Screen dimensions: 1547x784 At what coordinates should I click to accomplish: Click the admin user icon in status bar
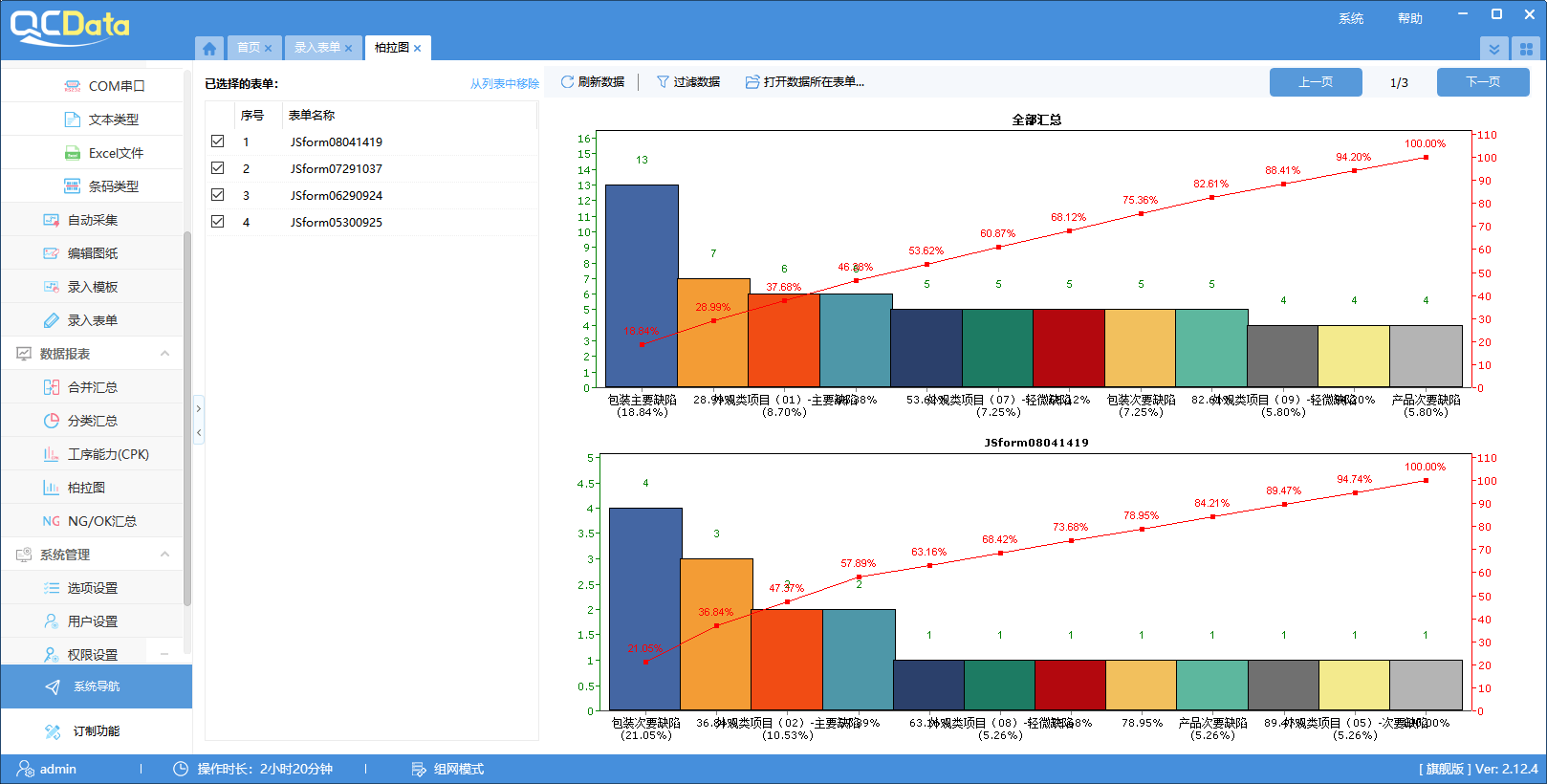26,769
